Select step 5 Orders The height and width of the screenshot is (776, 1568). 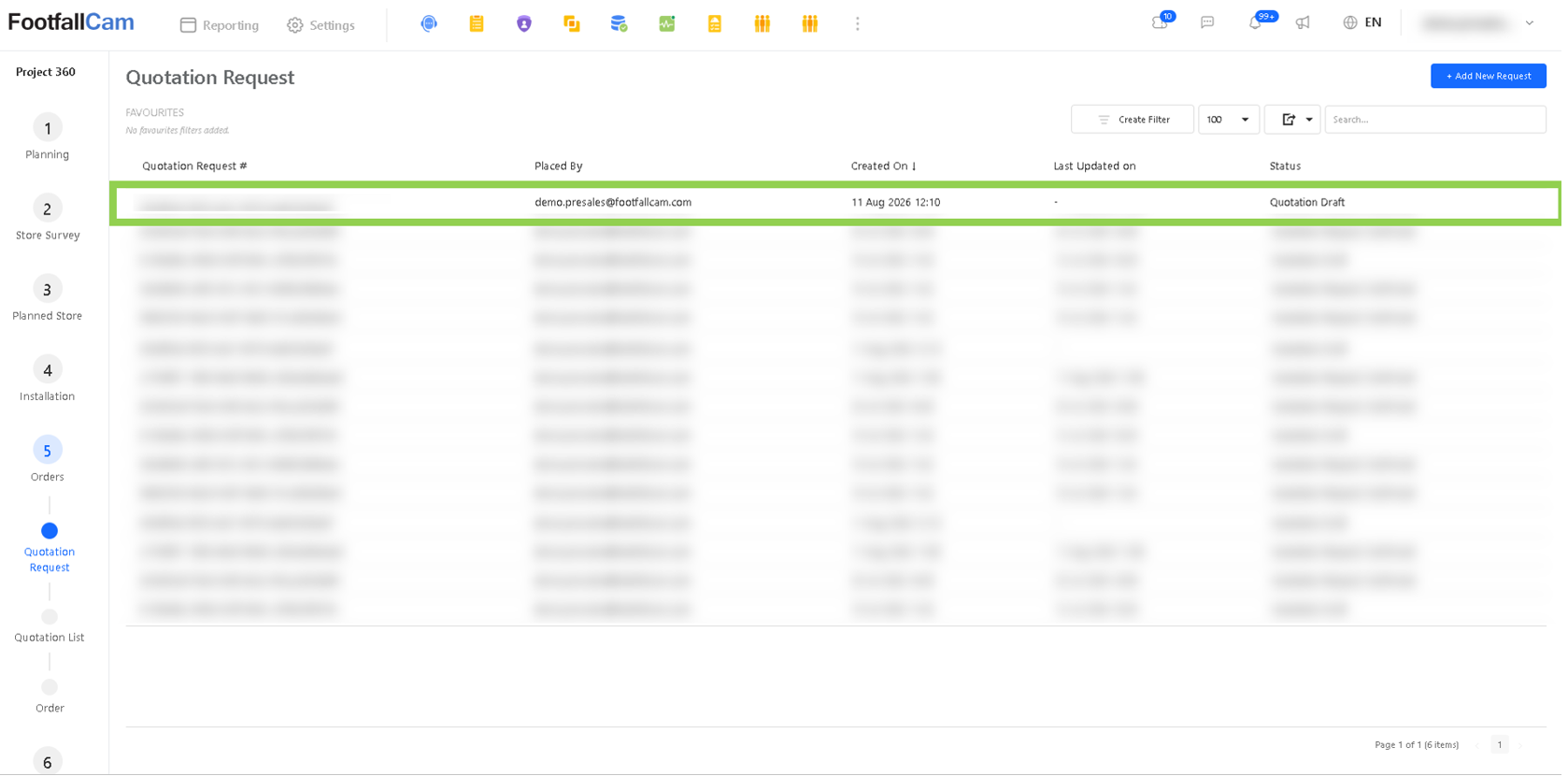tap(48, 458)
